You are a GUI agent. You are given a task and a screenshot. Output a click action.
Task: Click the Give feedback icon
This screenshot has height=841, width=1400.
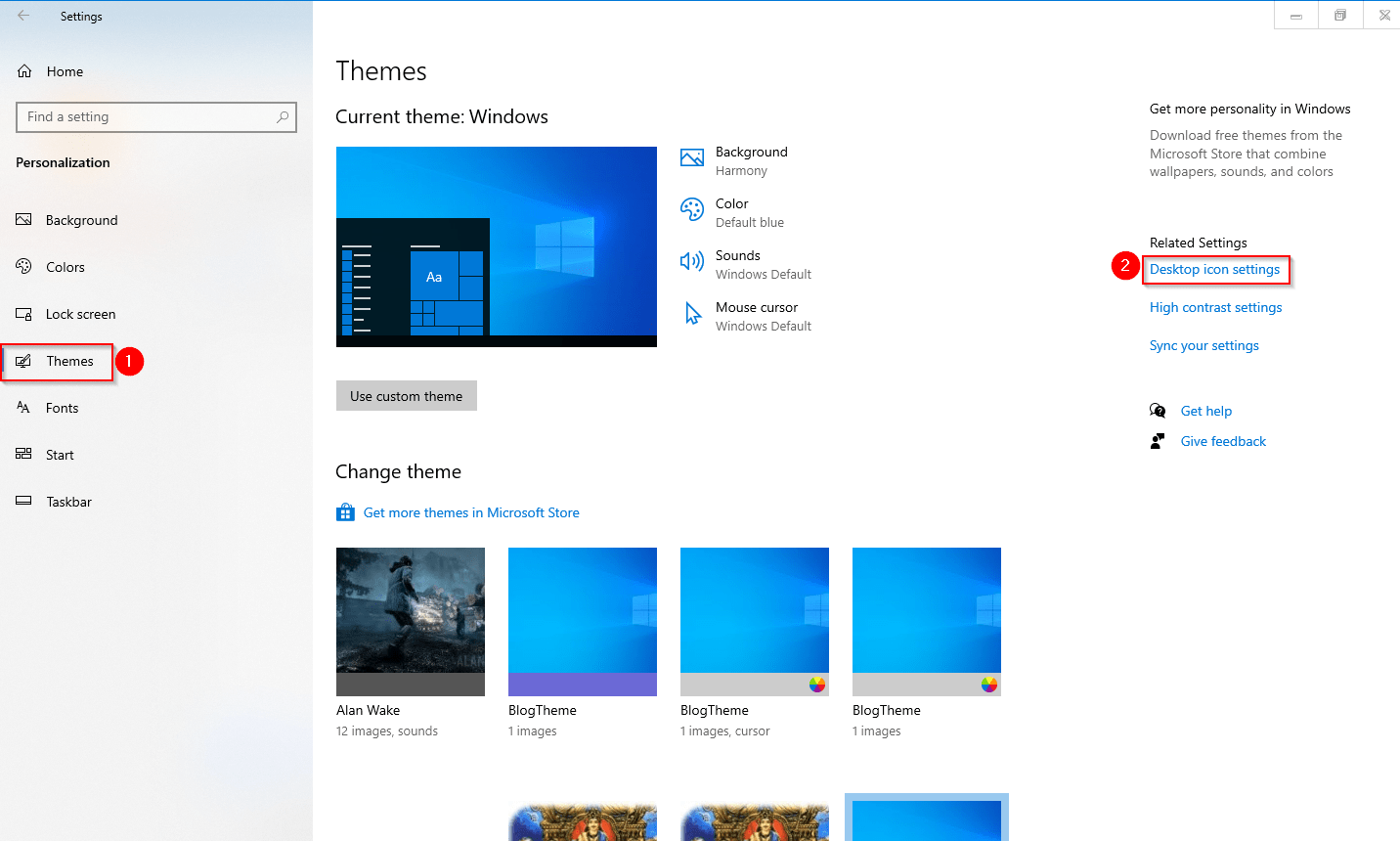point(1157,440)
